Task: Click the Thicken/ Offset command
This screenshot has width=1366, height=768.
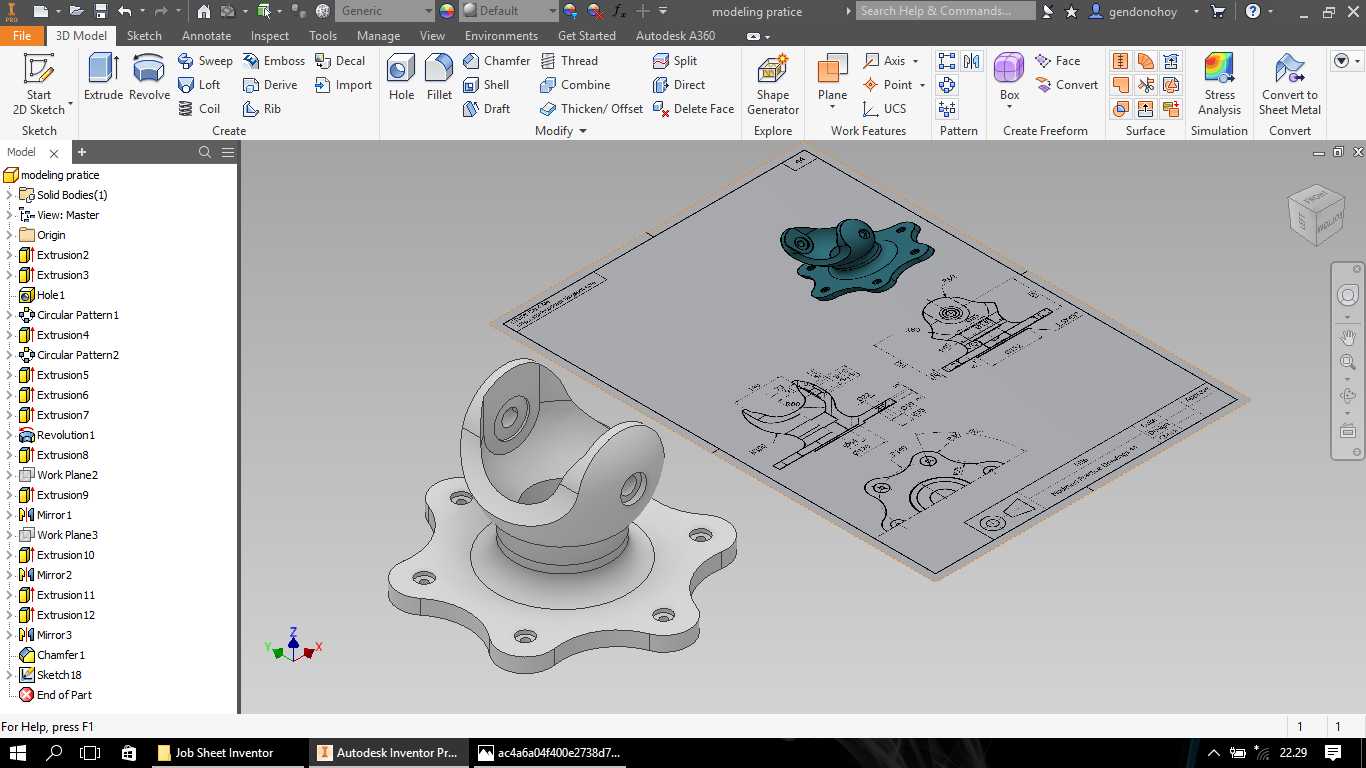Action: tap(591, 109)
